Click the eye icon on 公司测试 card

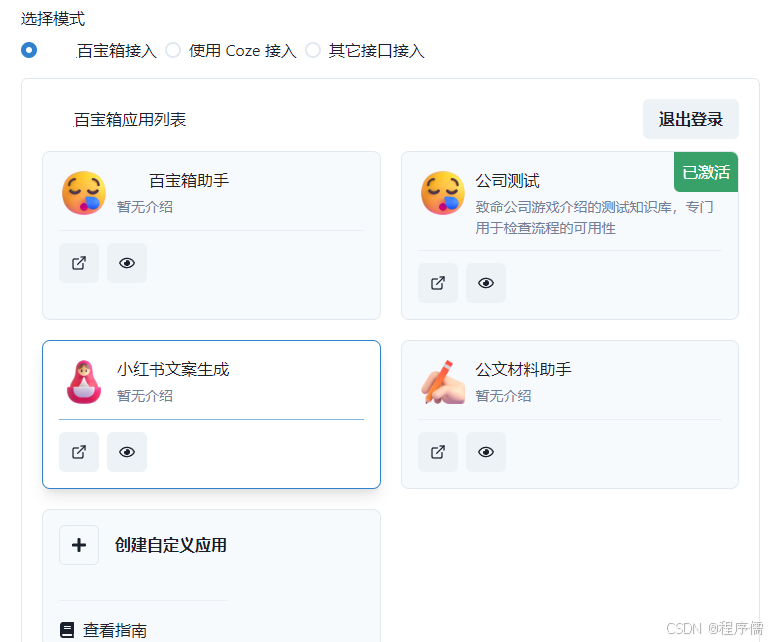click(x=486, y=283)
